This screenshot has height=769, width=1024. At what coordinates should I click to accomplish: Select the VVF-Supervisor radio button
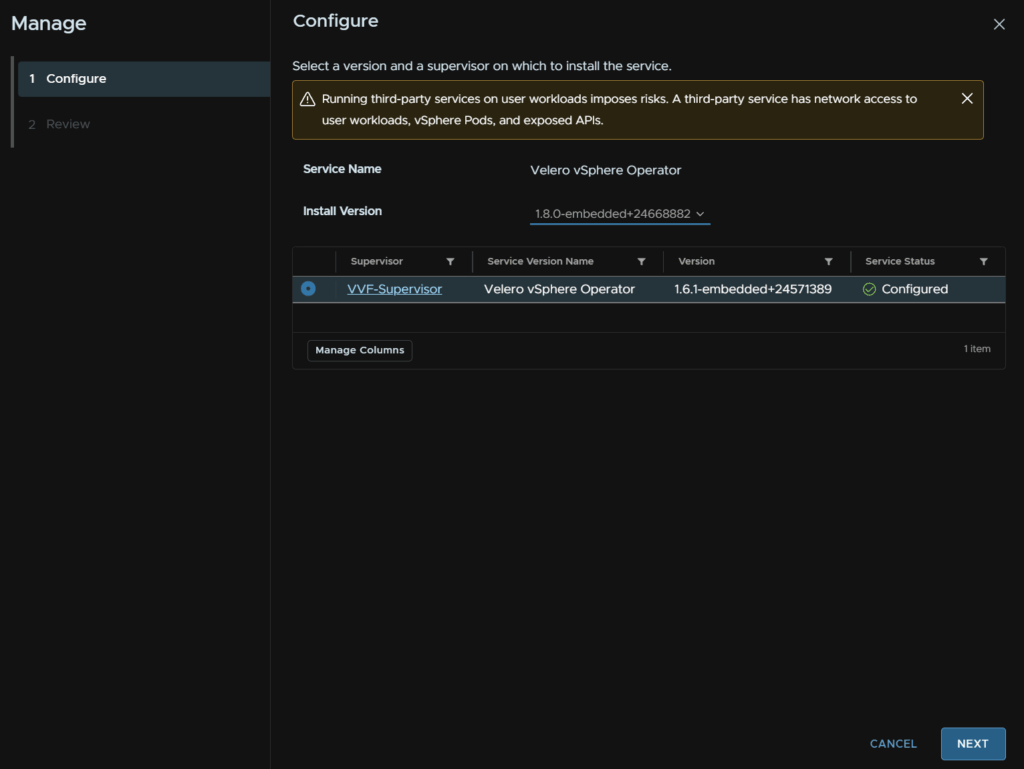pos(308,289)
